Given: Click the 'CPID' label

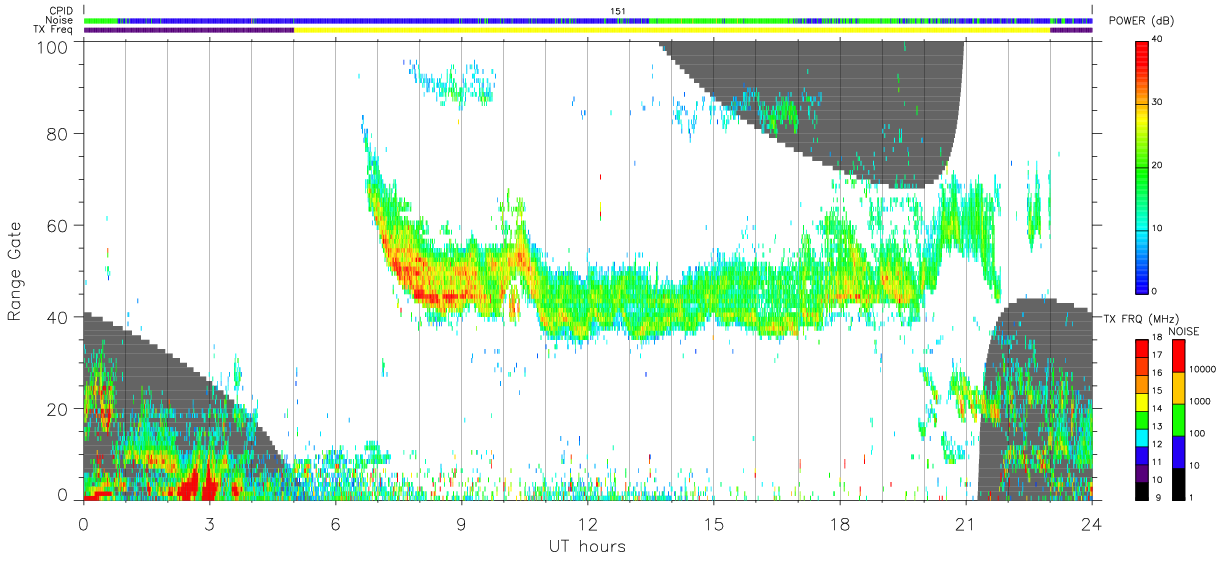Looking at the screenshot, I should [x=61, y=10].
